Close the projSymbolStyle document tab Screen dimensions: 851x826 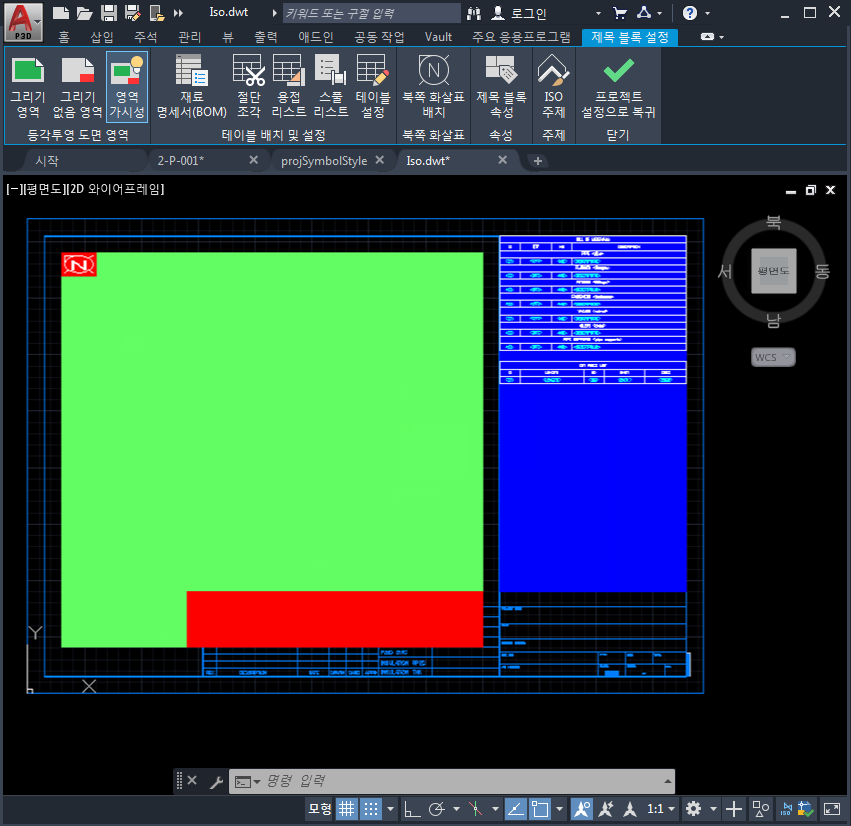(x=380, y=160)
